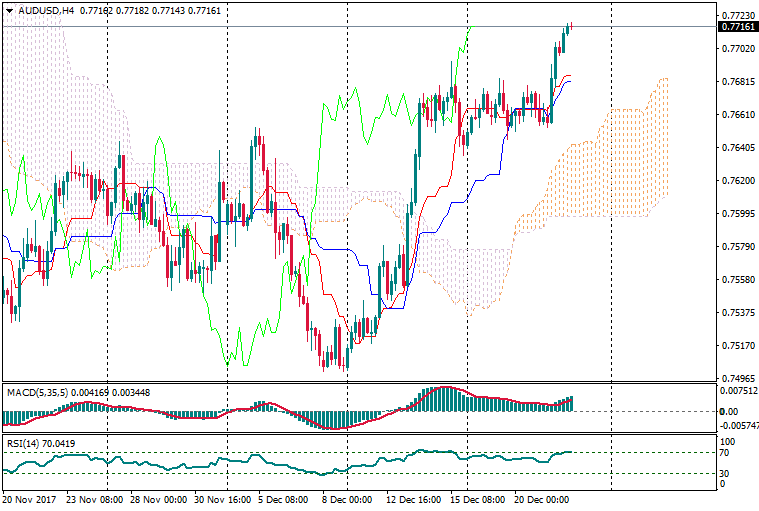Select the 0.76200 price scale label
The height and width of the screenshot is (511, 759).
tap(737, 181)
